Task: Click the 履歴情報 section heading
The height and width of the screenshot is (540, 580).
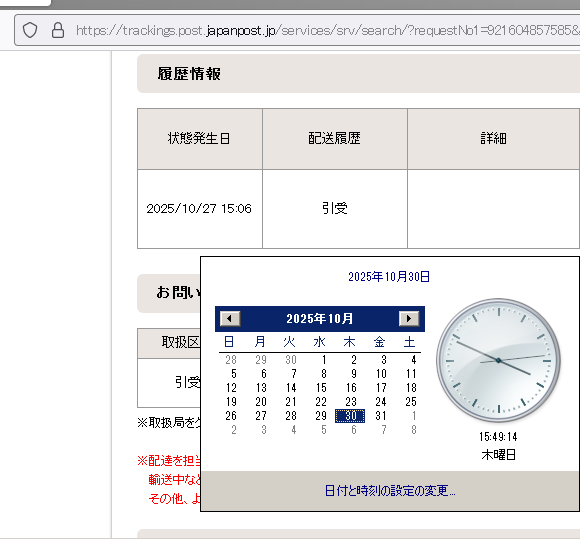Action: point(189,74)
